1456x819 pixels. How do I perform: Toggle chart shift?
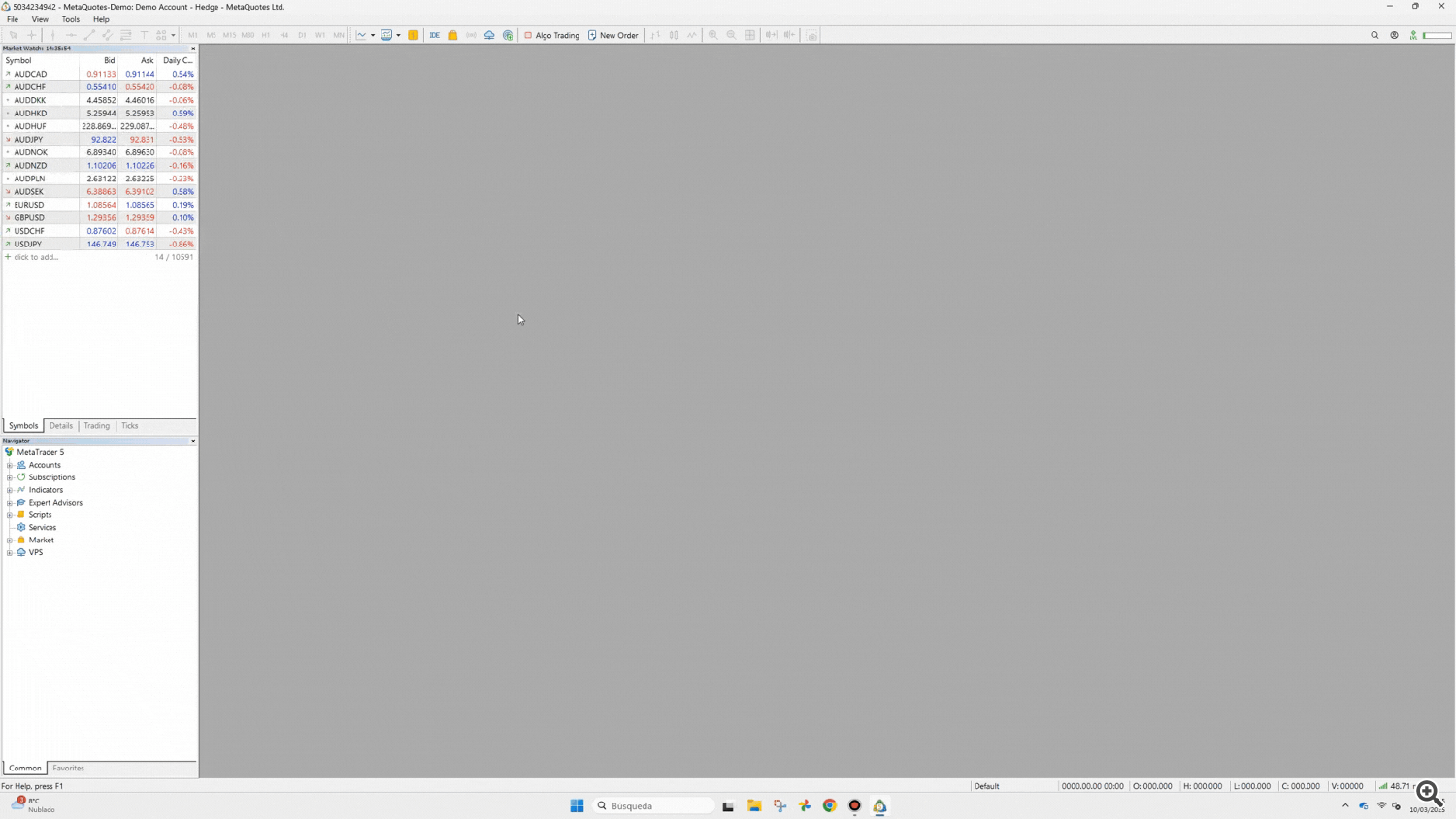(790, 35)
